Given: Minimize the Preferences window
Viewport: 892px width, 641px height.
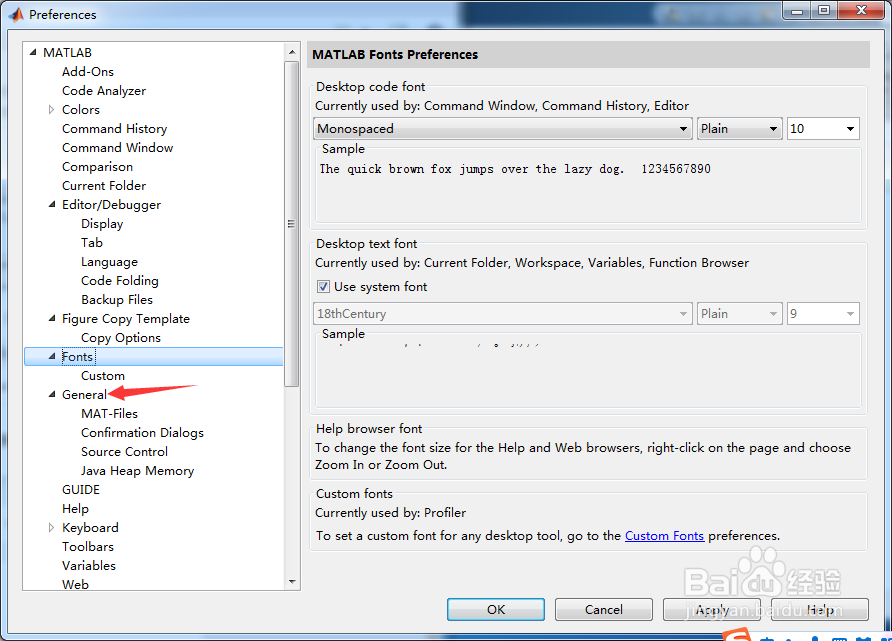Looking at the screenshot, I should point(796,10).
